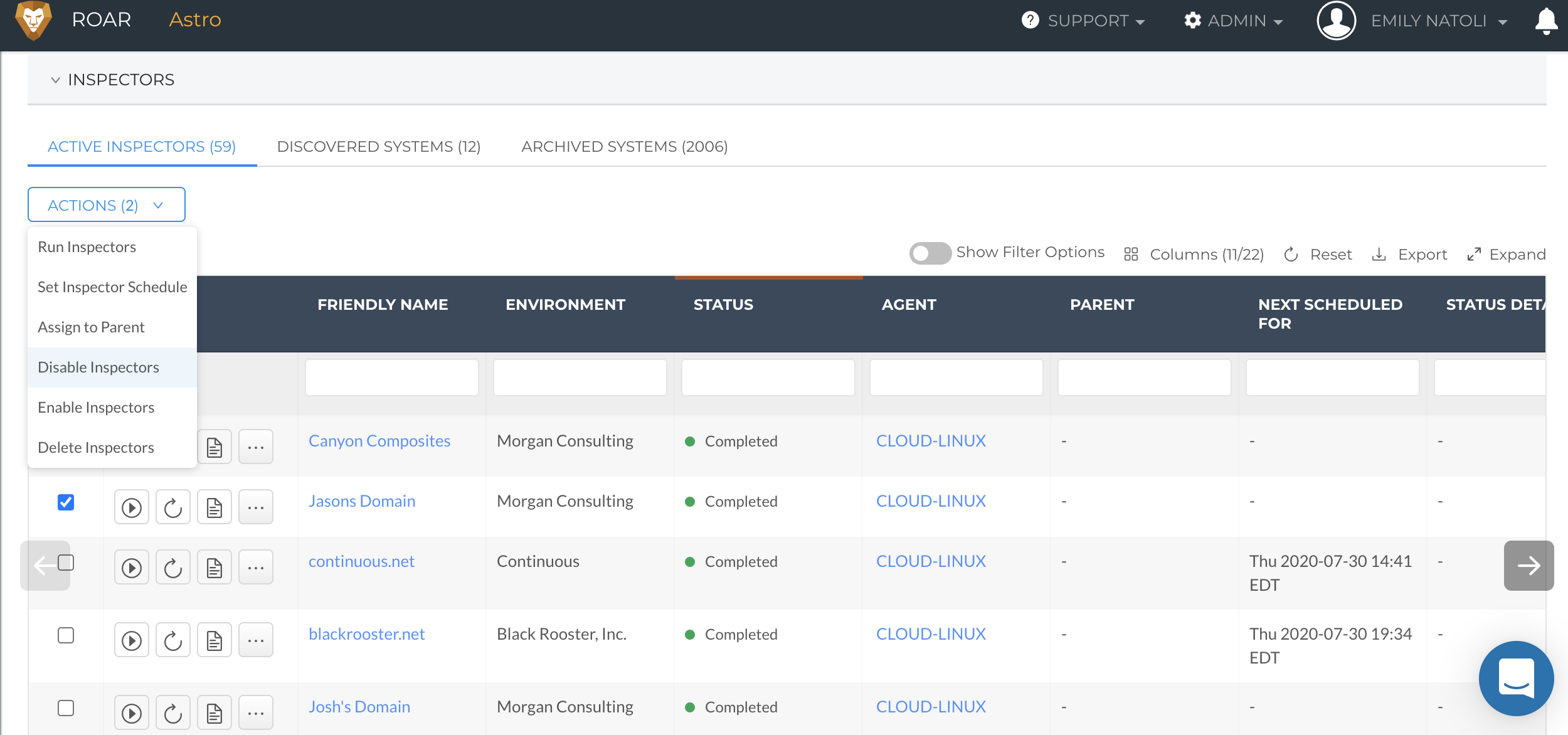
Task: Open the ADMIN menu
Action: point(1233,21)
